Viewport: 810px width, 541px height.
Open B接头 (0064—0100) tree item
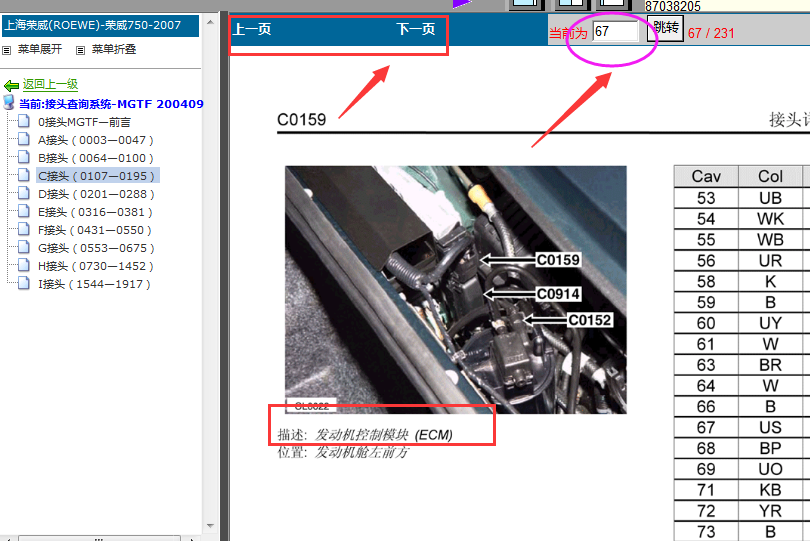point(96,158)
